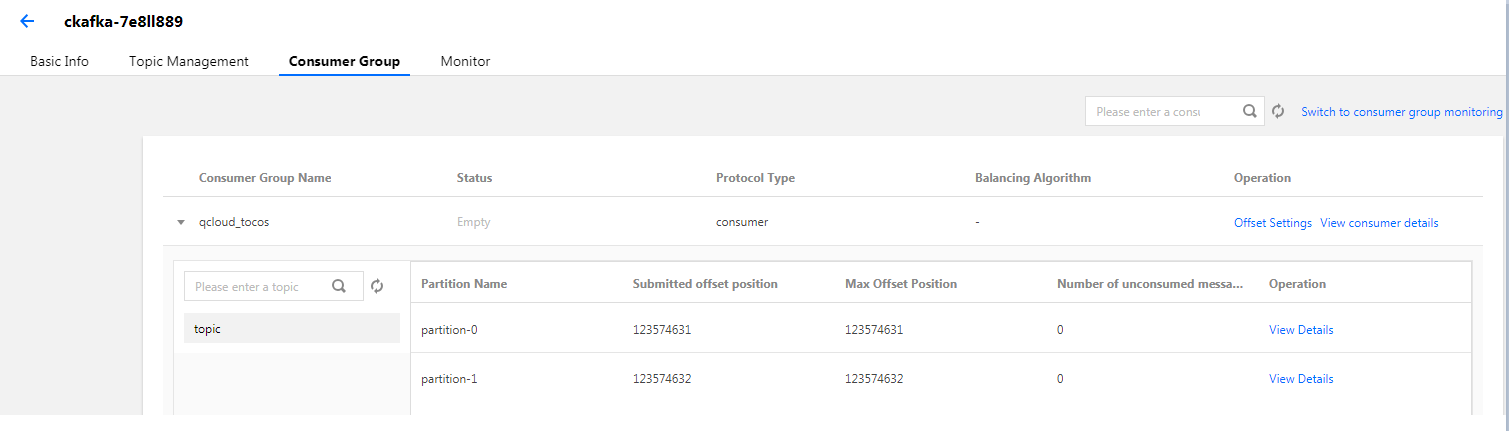Focus the consumer group search field
The height and width of the screenshot is (431, 1509).
pyautogui.click(x=1160, y=112)
